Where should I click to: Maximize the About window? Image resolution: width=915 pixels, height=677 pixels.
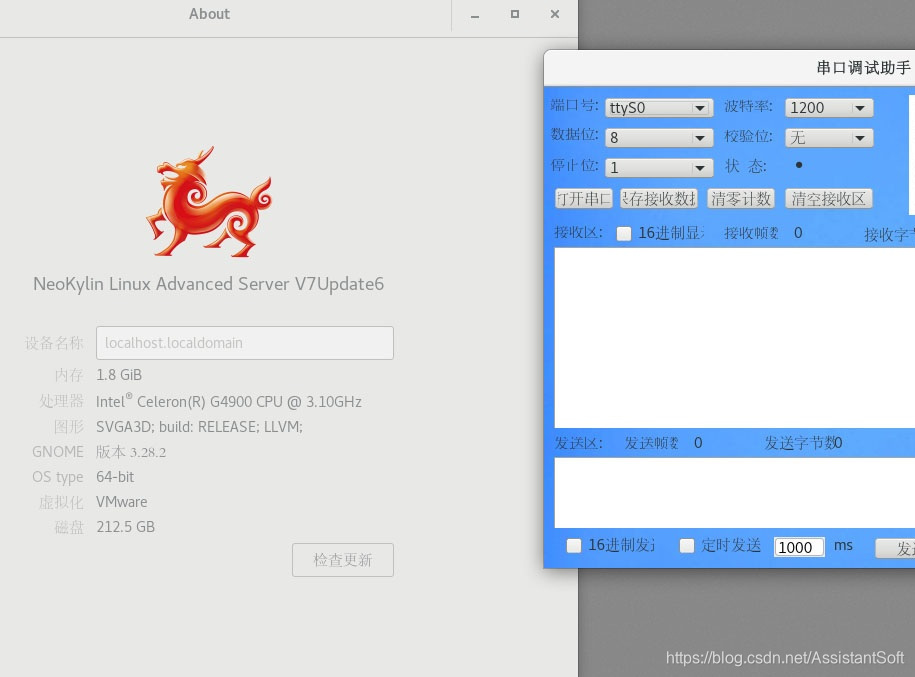click(515, 14)
